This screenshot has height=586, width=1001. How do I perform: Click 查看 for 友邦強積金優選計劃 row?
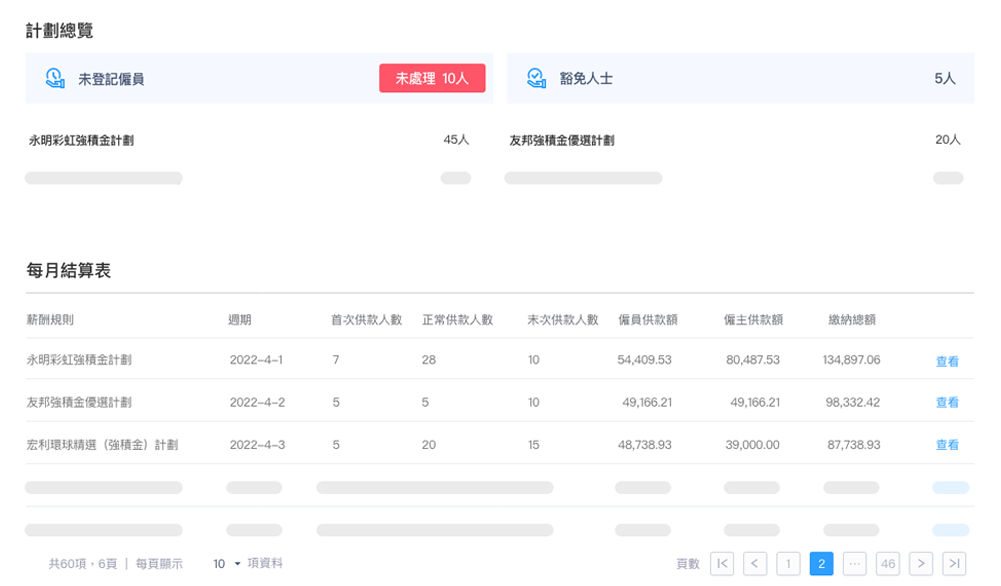[x=947, y=402]
